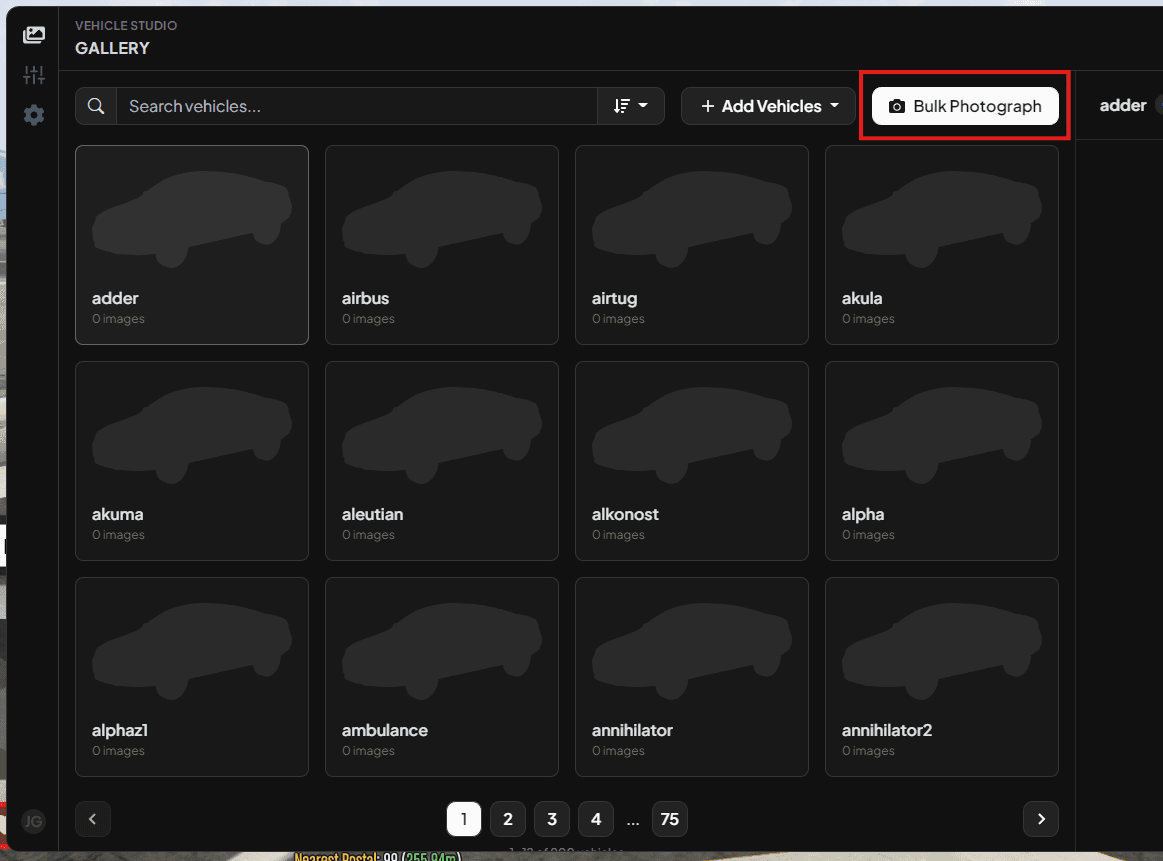
Task: Select the ambulance vehicle card
Action: pyautogui.click(x=442, y=677)
